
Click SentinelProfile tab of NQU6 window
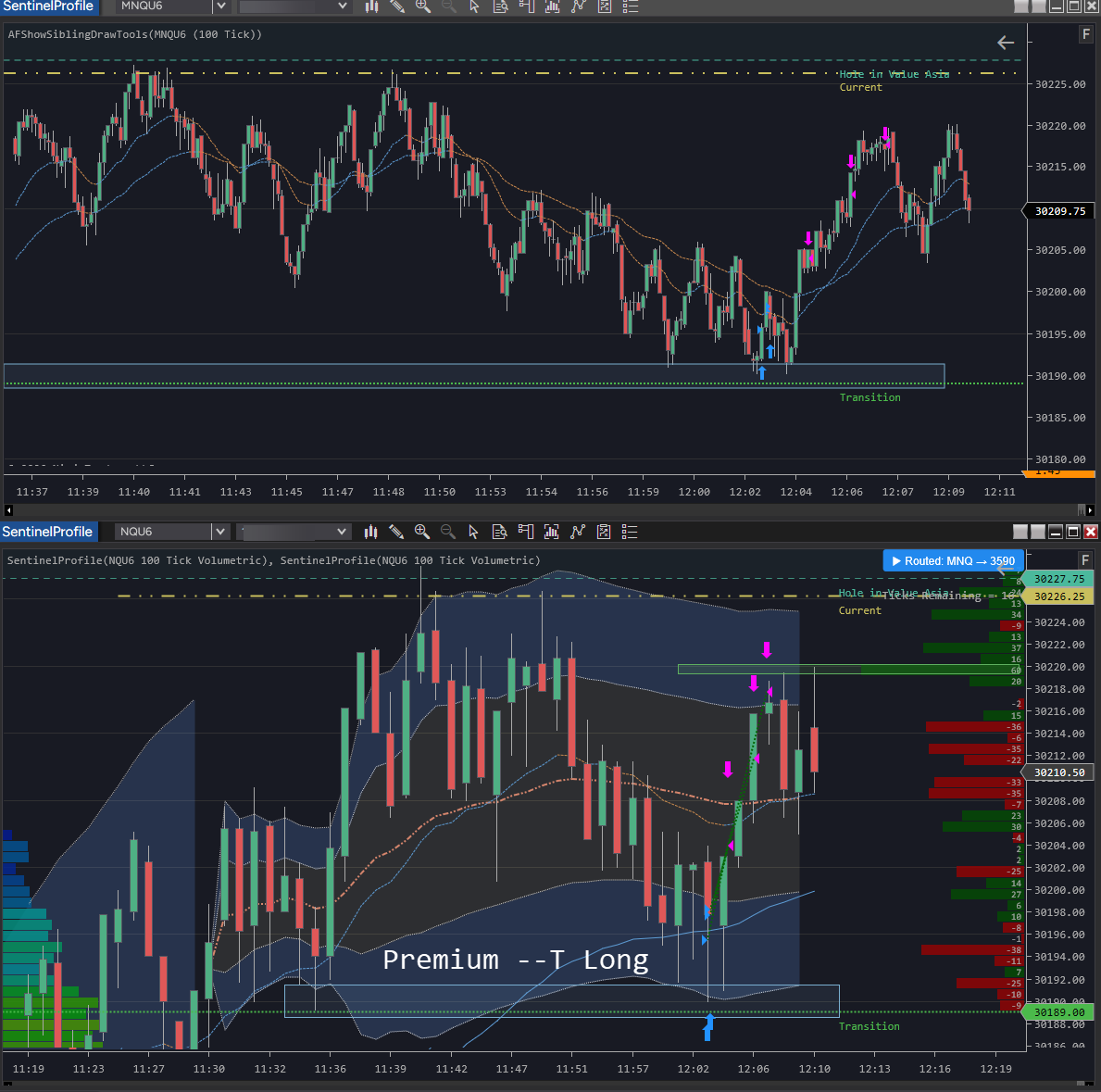48,532
